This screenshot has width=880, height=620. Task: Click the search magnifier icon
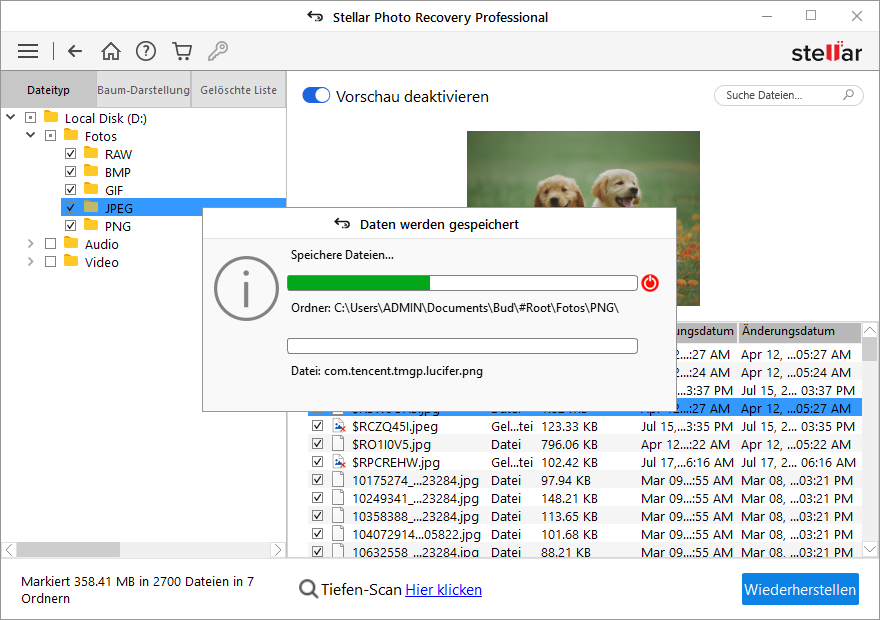tap(848, 96)
